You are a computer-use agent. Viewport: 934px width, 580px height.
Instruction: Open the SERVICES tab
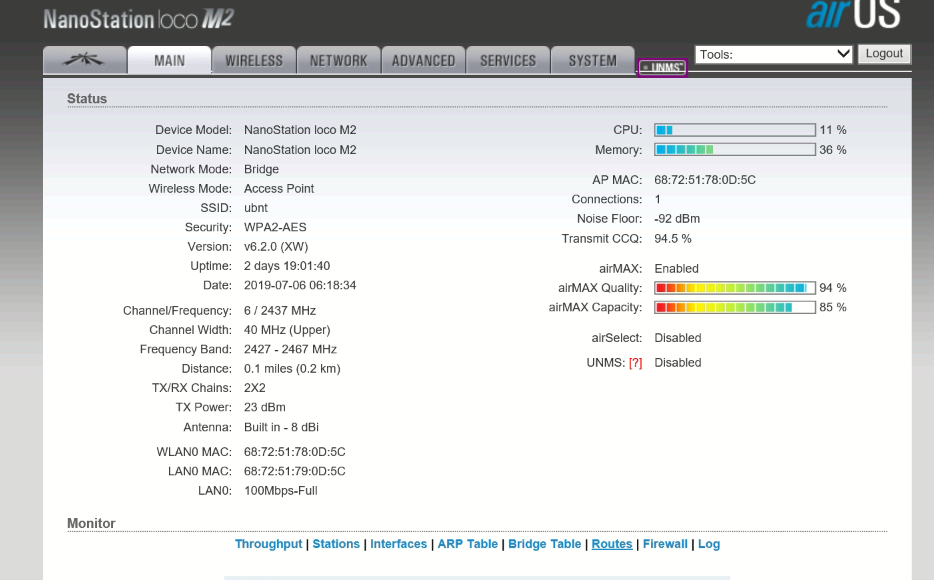pyautogui.click(x=508, y=60)
